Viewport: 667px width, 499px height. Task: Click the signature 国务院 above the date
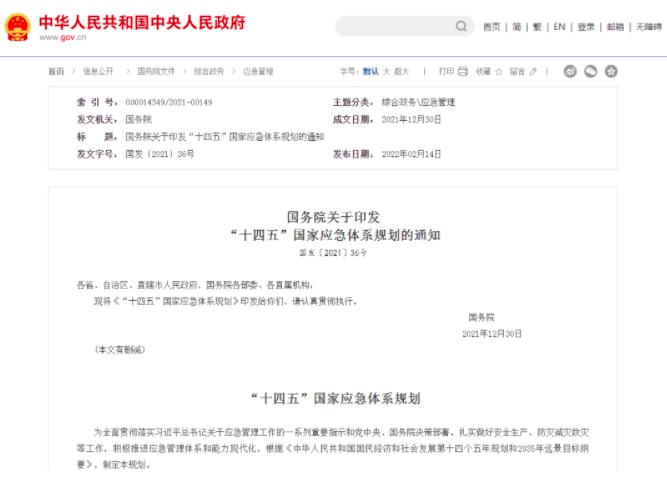point(482,317)
